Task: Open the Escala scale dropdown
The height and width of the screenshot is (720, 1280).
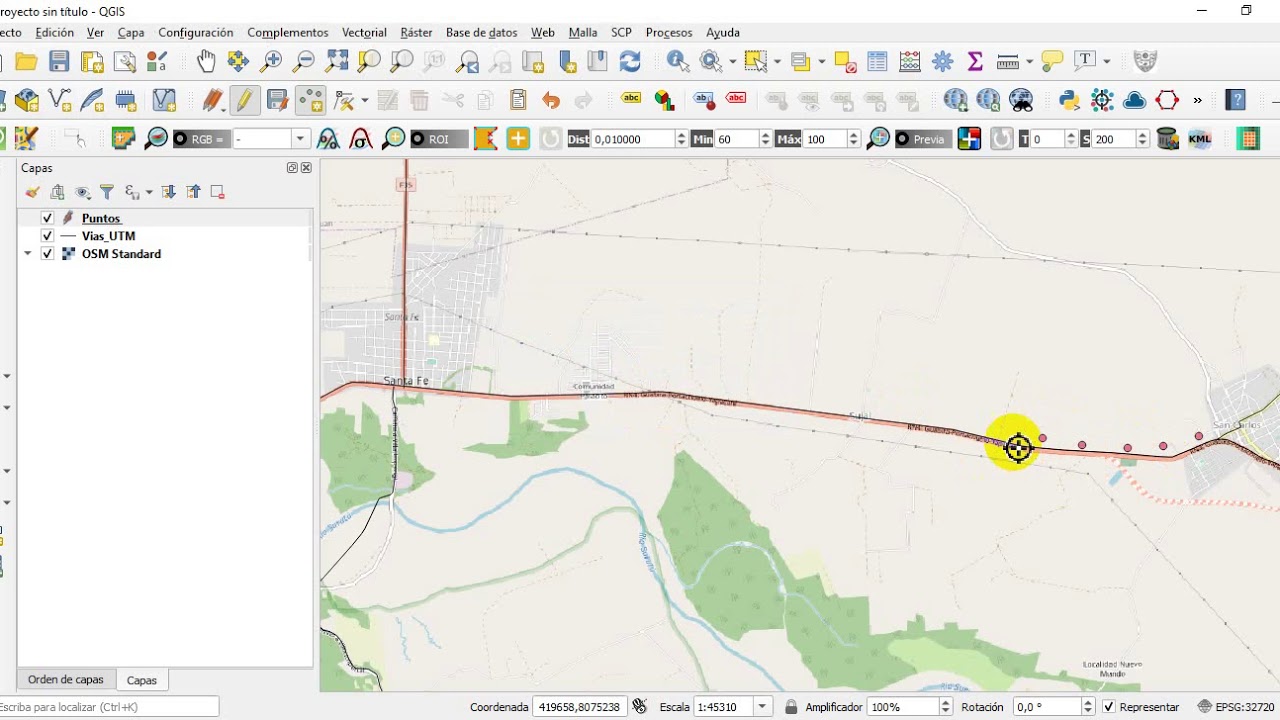Action: pos(764,707)
